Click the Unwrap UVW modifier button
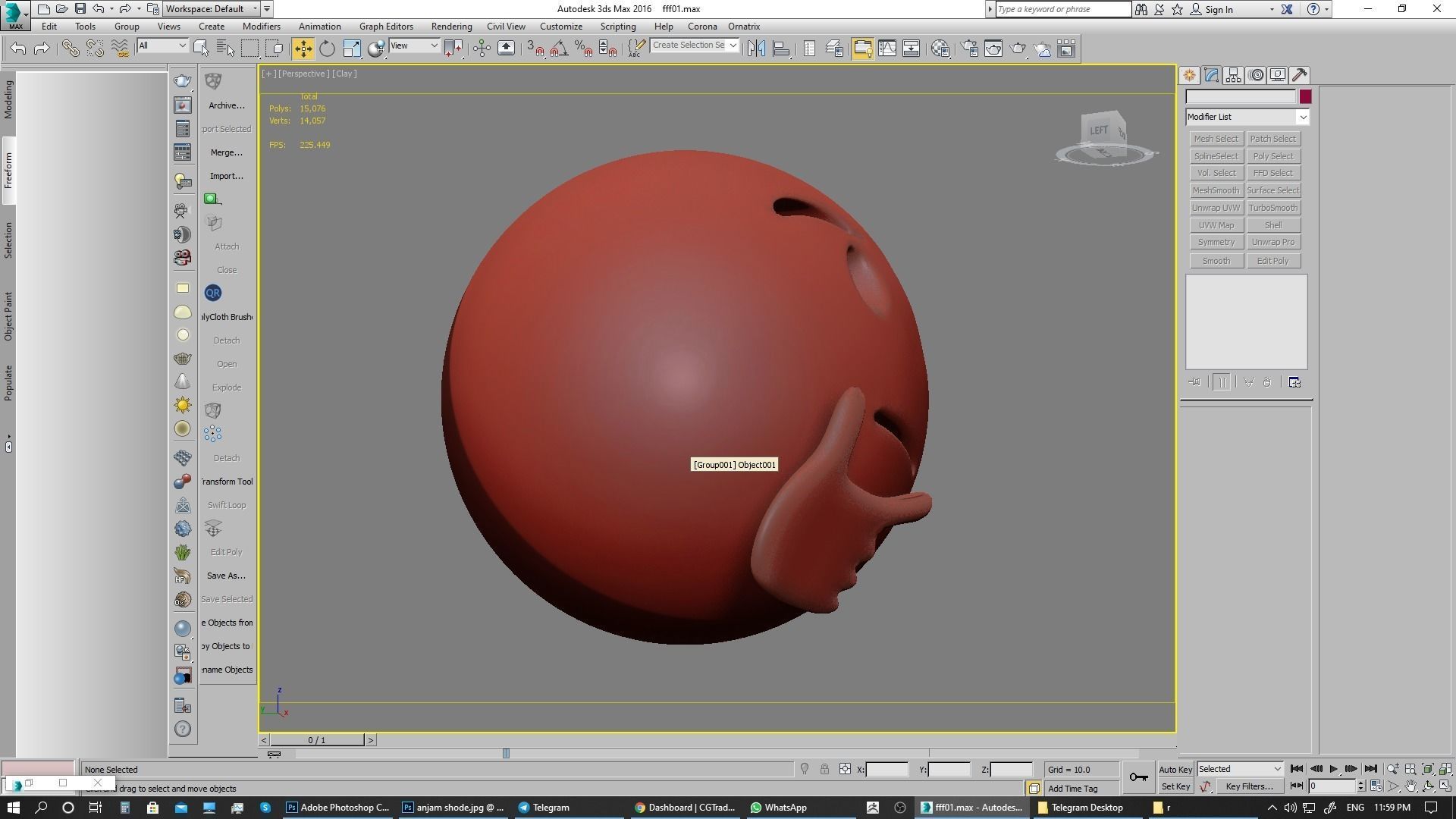 [1216, 208]
